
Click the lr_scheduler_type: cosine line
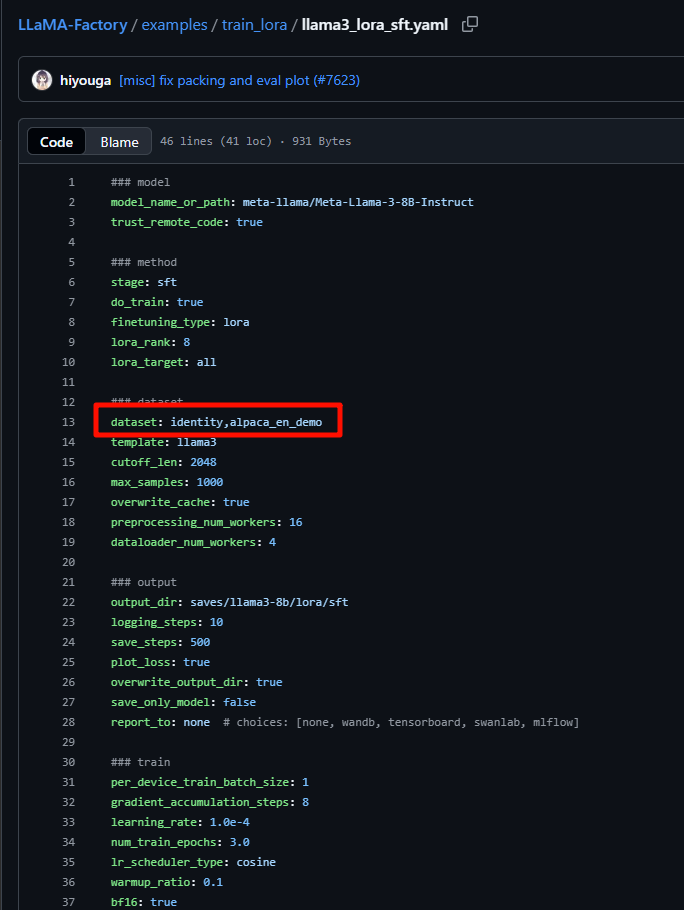193,862
